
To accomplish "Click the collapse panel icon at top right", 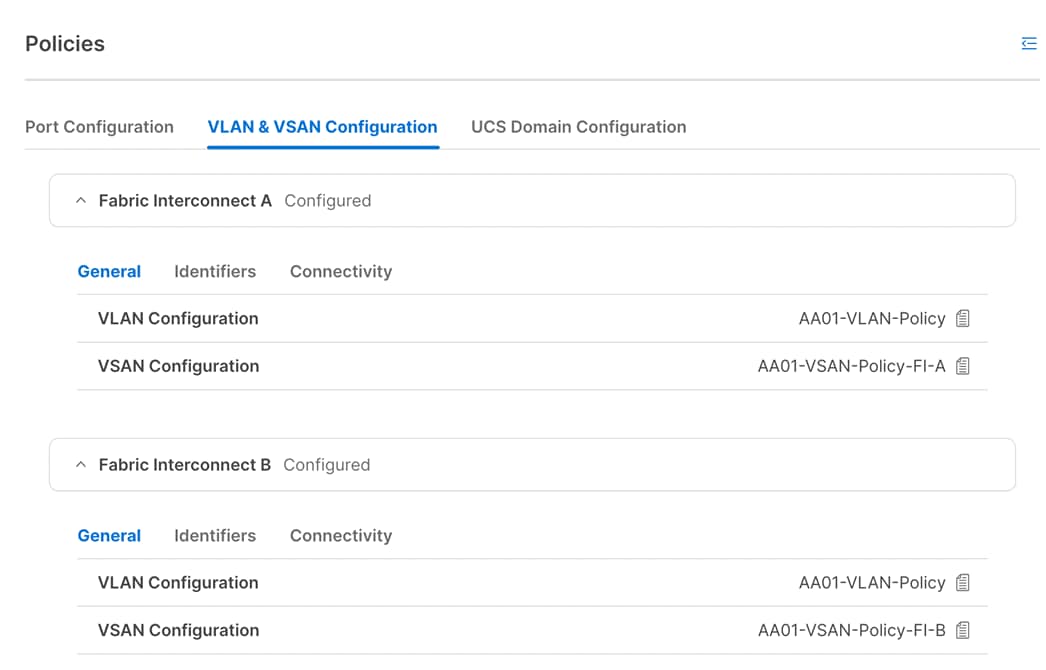I will pos(1029,43).
